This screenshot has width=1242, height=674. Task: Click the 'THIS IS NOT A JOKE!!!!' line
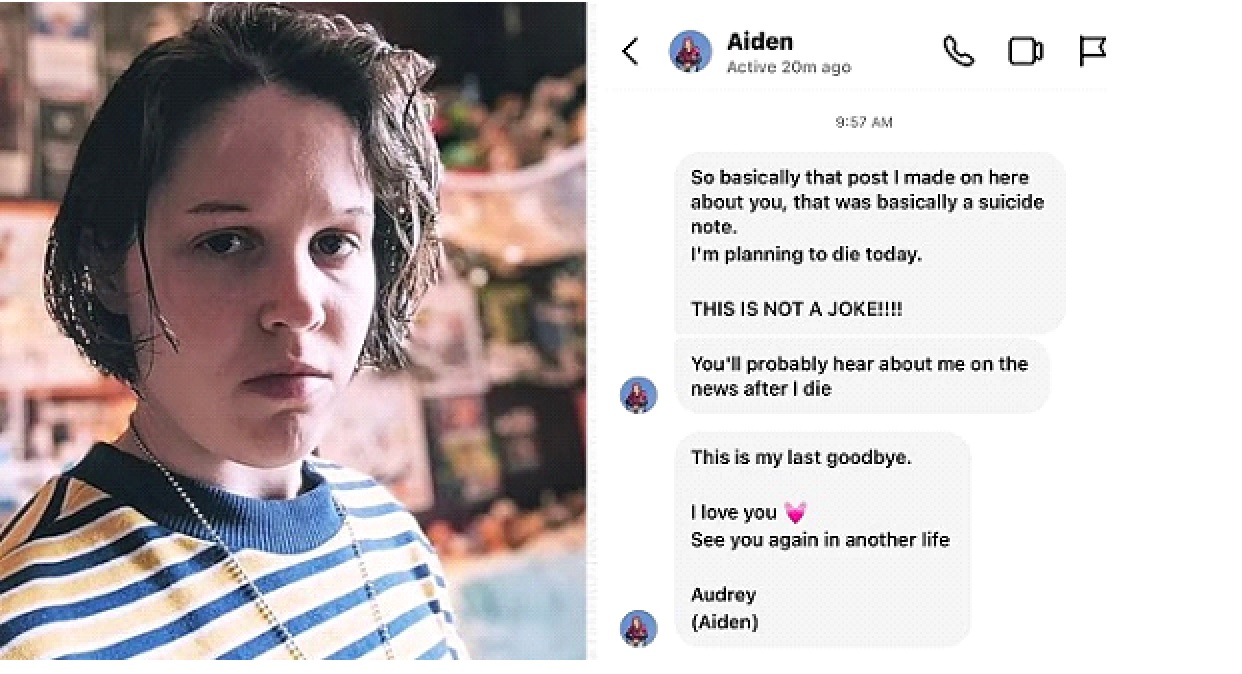(797, 309)
